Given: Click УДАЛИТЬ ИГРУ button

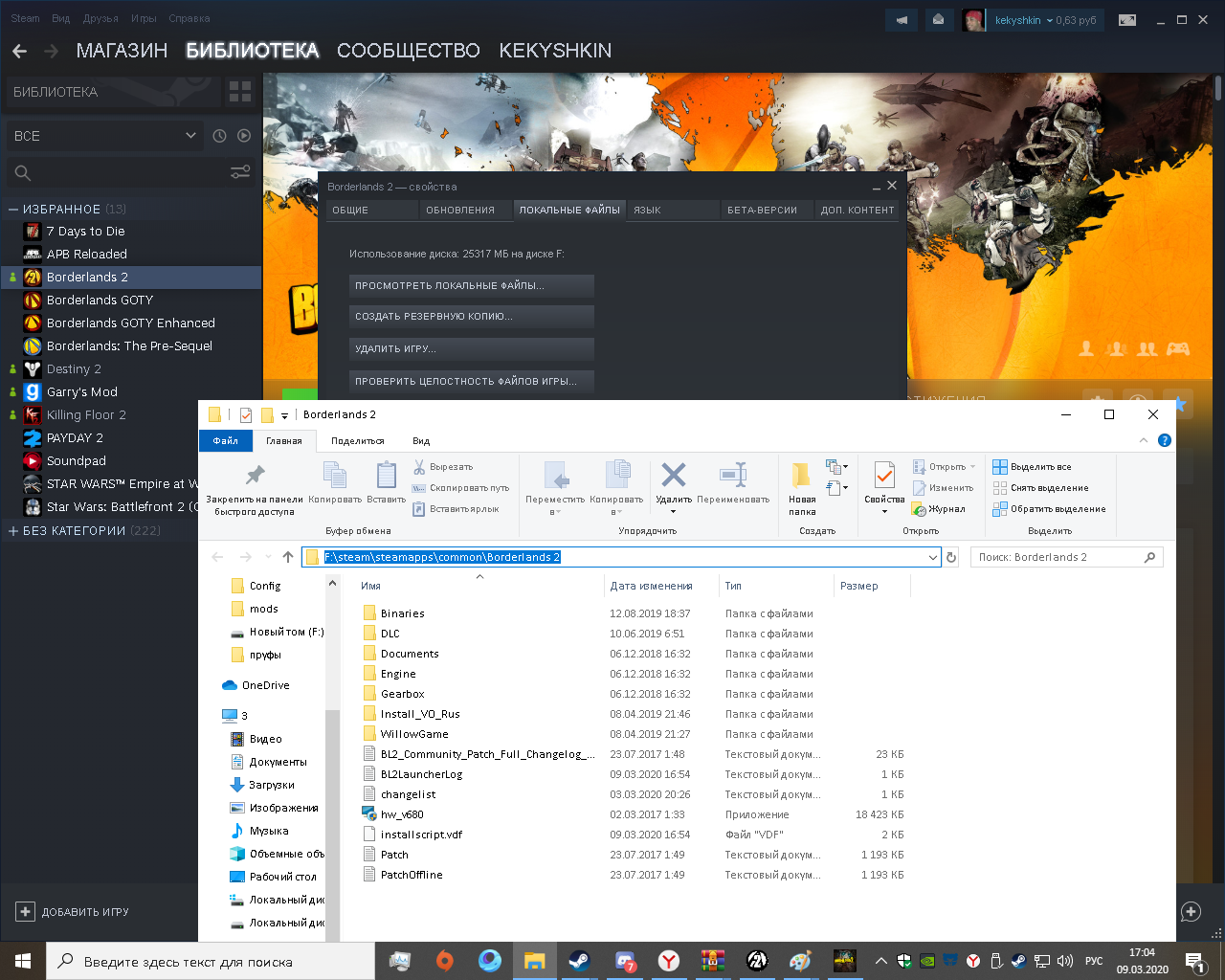Looking at the screenshot, I should coord(472,348).
